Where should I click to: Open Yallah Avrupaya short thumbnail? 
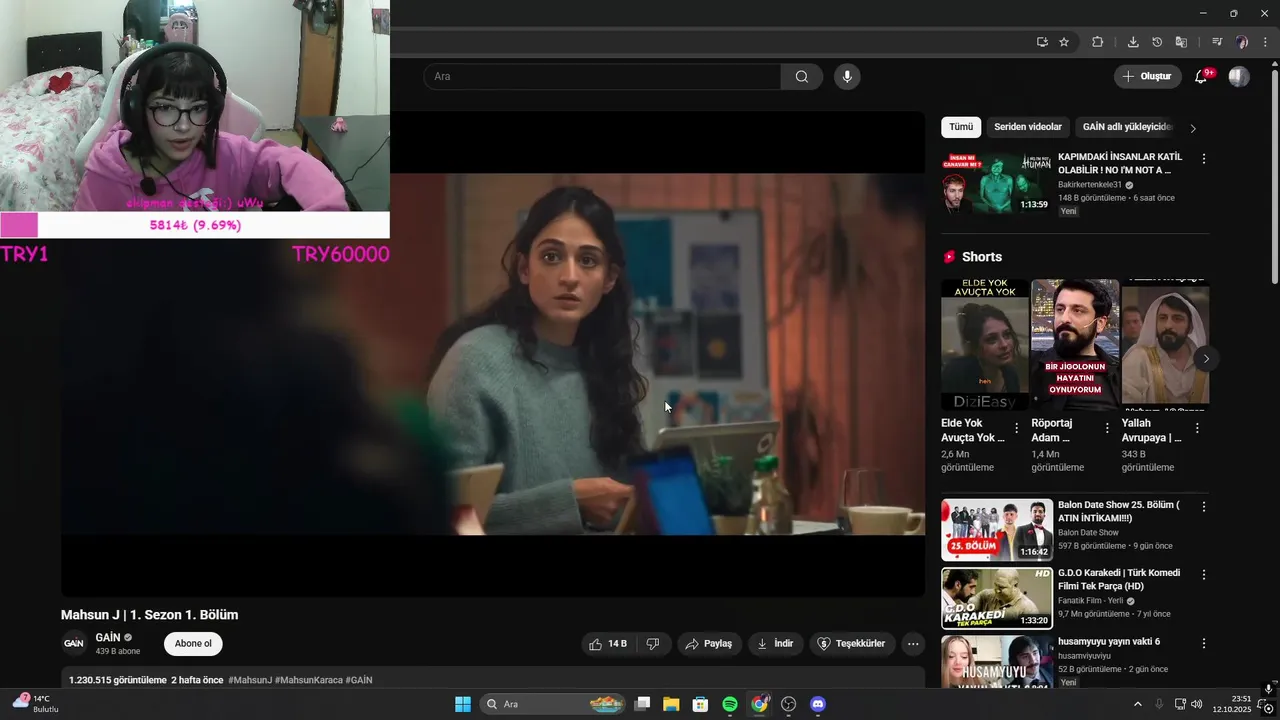pyautogui.click(x=1165, y=345)
